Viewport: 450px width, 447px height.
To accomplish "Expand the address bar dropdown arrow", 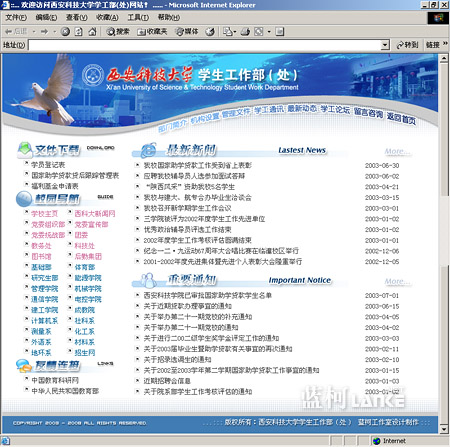I will (x=385, y=45).
